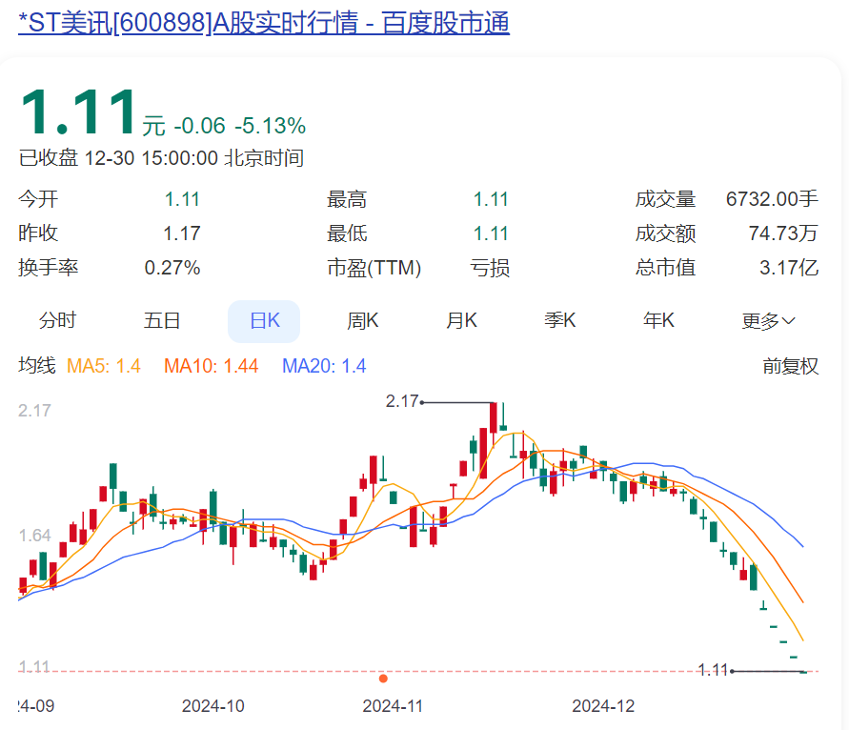Switch to the 五日 chart tab

point(162,321)
